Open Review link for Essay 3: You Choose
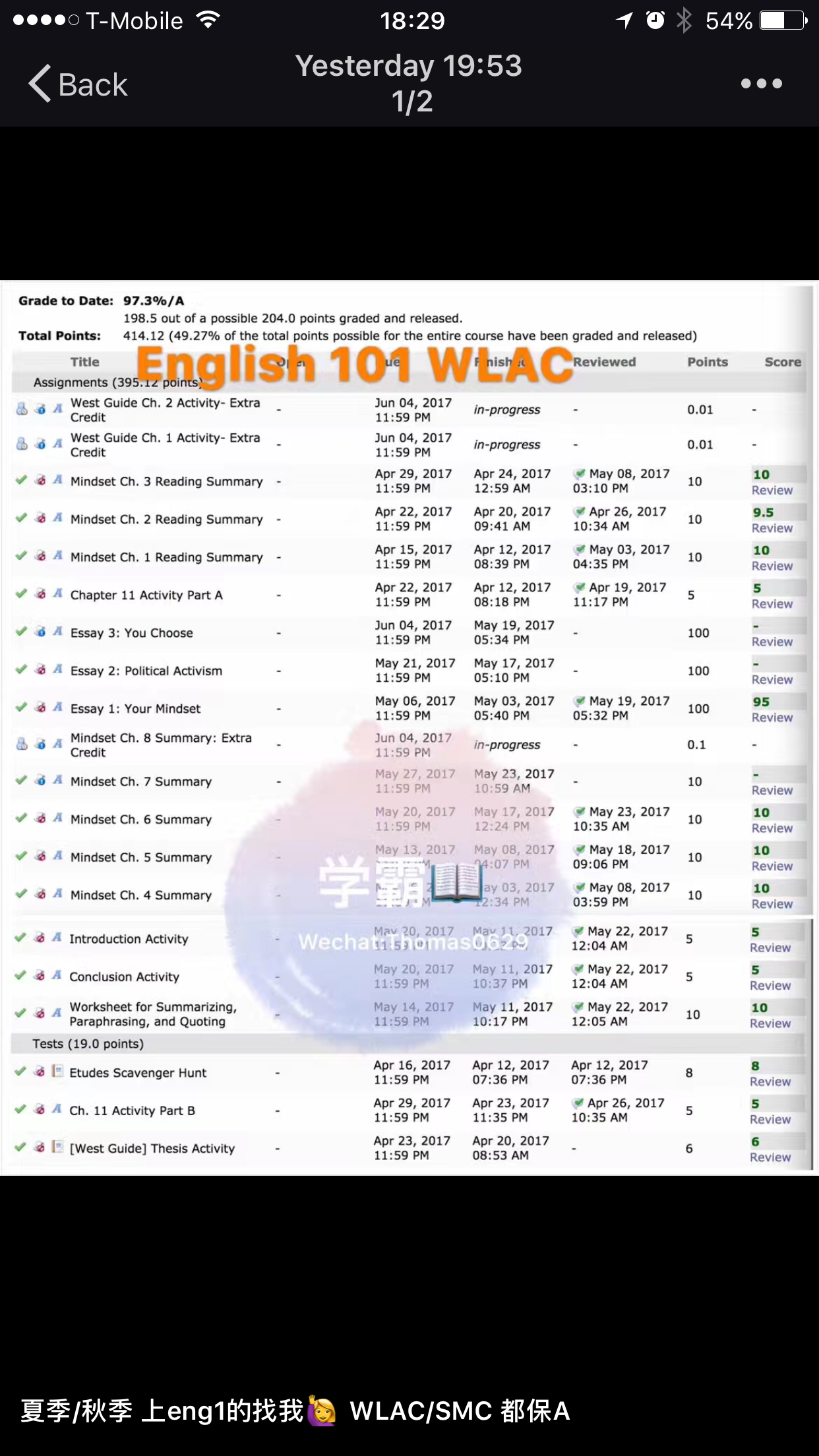Viewport: 819px width, 1456px height. tap(772, 642)
